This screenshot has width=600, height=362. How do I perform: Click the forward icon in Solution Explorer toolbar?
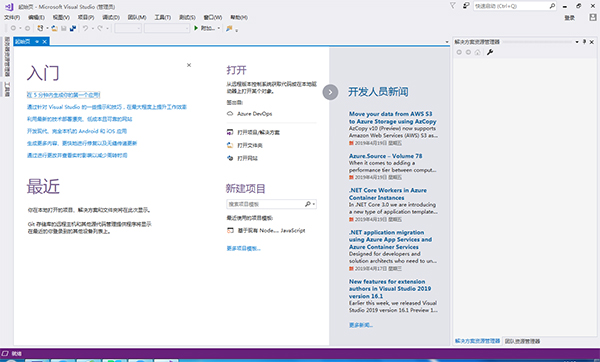[468, 52]
